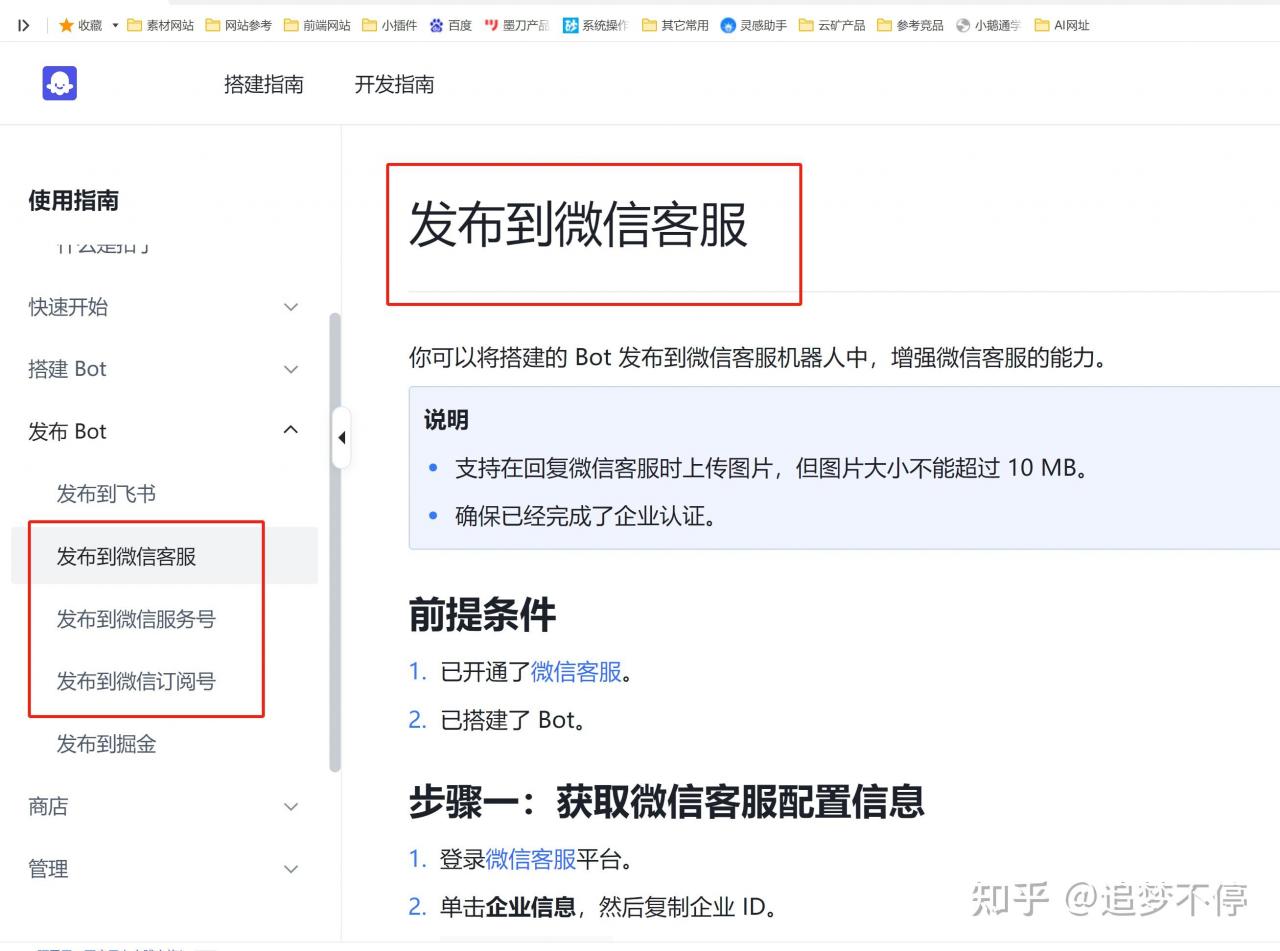1280x951 pixels.
Task: Open the 百度 bookmark
Action: click(450, 25)
